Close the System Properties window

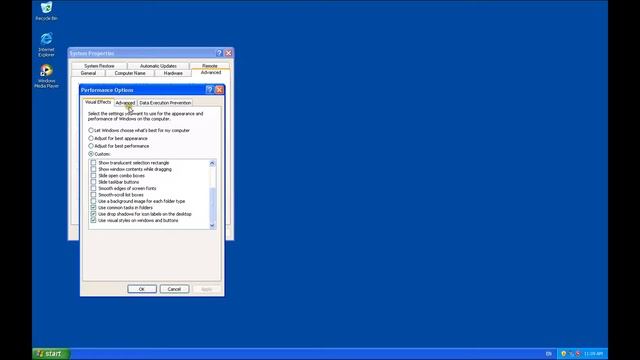229,53
